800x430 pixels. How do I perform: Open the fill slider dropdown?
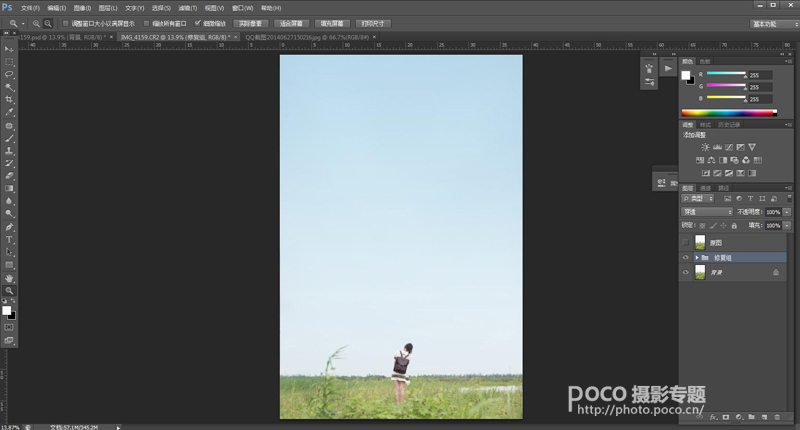(787, 225)
